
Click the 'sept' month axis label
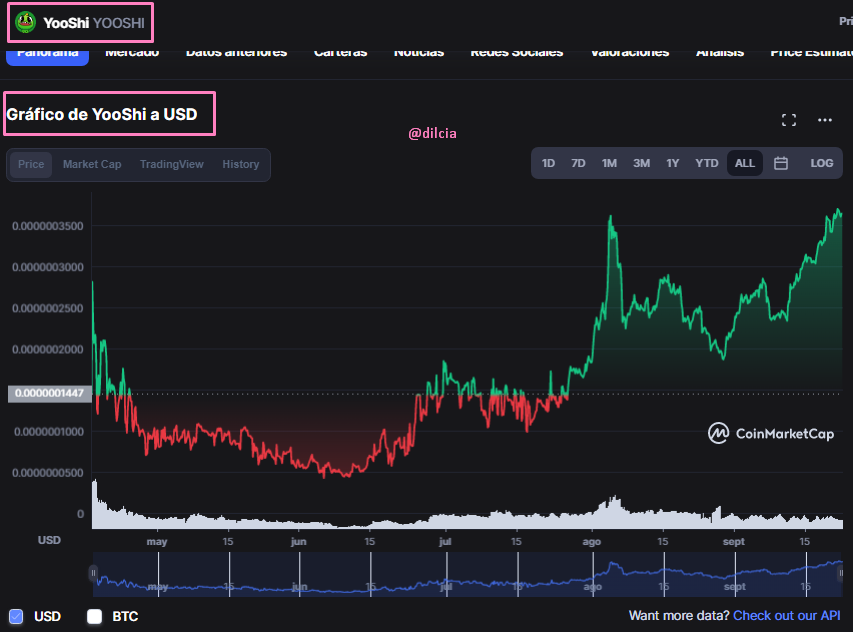[733, 542]
